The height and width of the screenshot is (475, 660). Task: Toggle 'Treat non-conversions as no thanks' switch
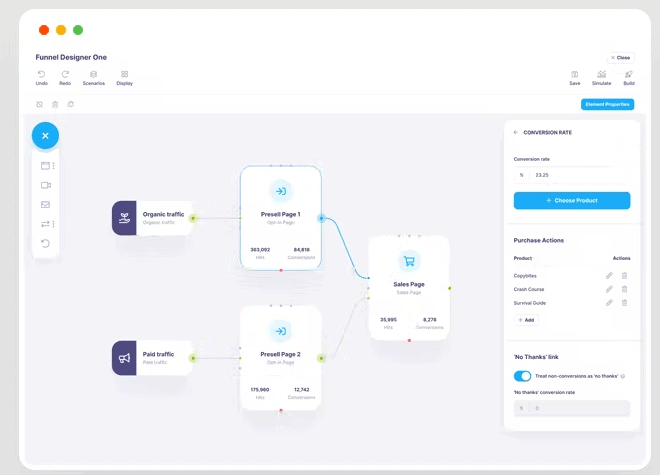tap(522, 376)
